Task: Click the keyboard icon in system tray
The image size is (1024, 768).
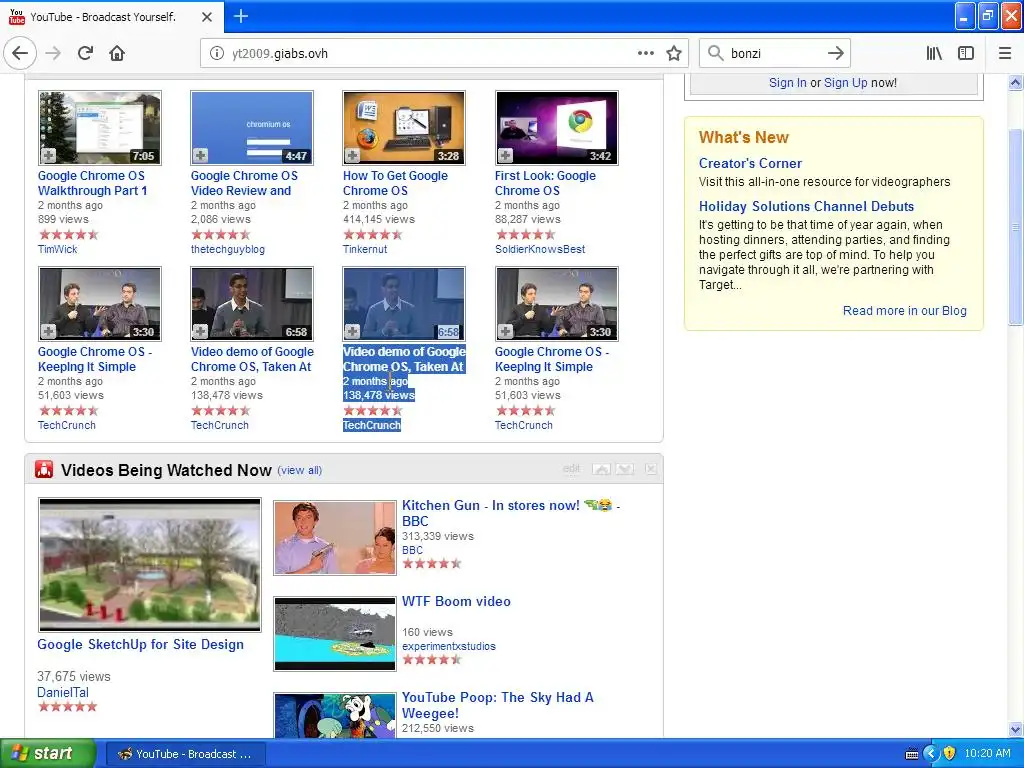Action: [912, 754]
